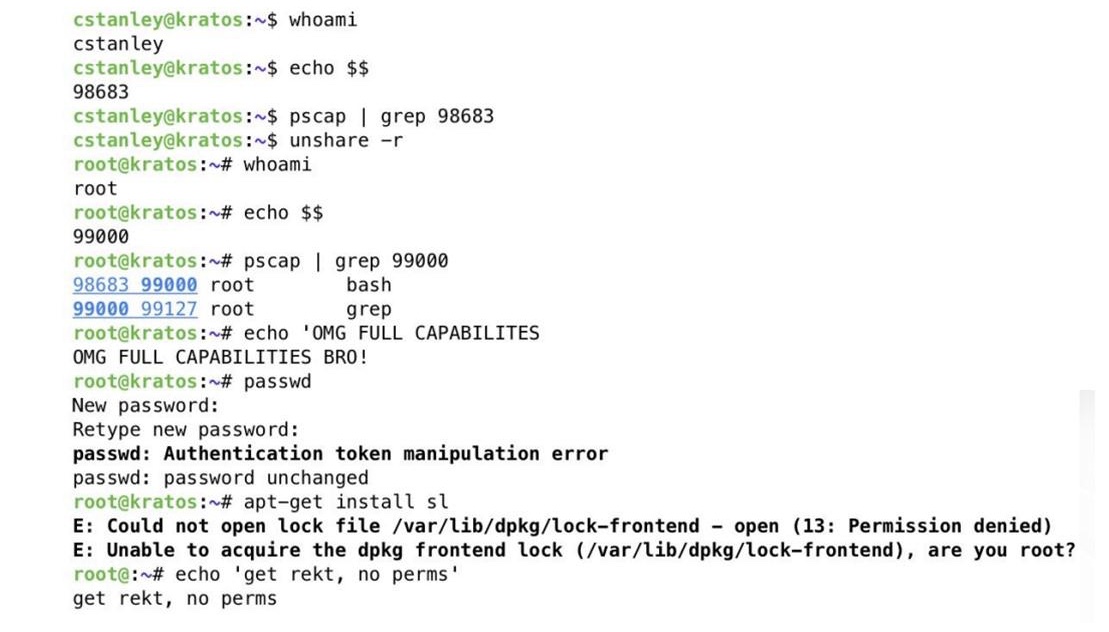Click the 'get rekt, no perms' output line
Image resolution: width=1109 pixels, height=632 pixels.
tap(175, 599)
